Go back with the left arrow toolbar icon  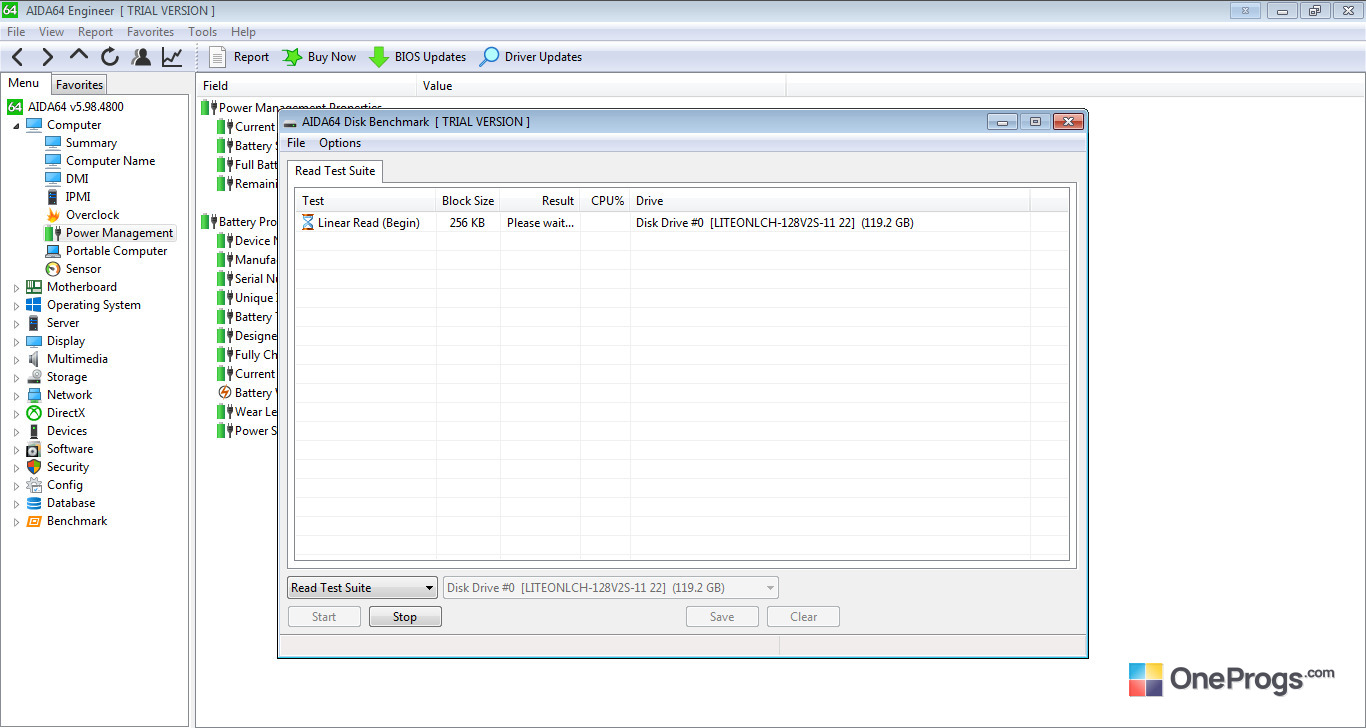(18, 57)
